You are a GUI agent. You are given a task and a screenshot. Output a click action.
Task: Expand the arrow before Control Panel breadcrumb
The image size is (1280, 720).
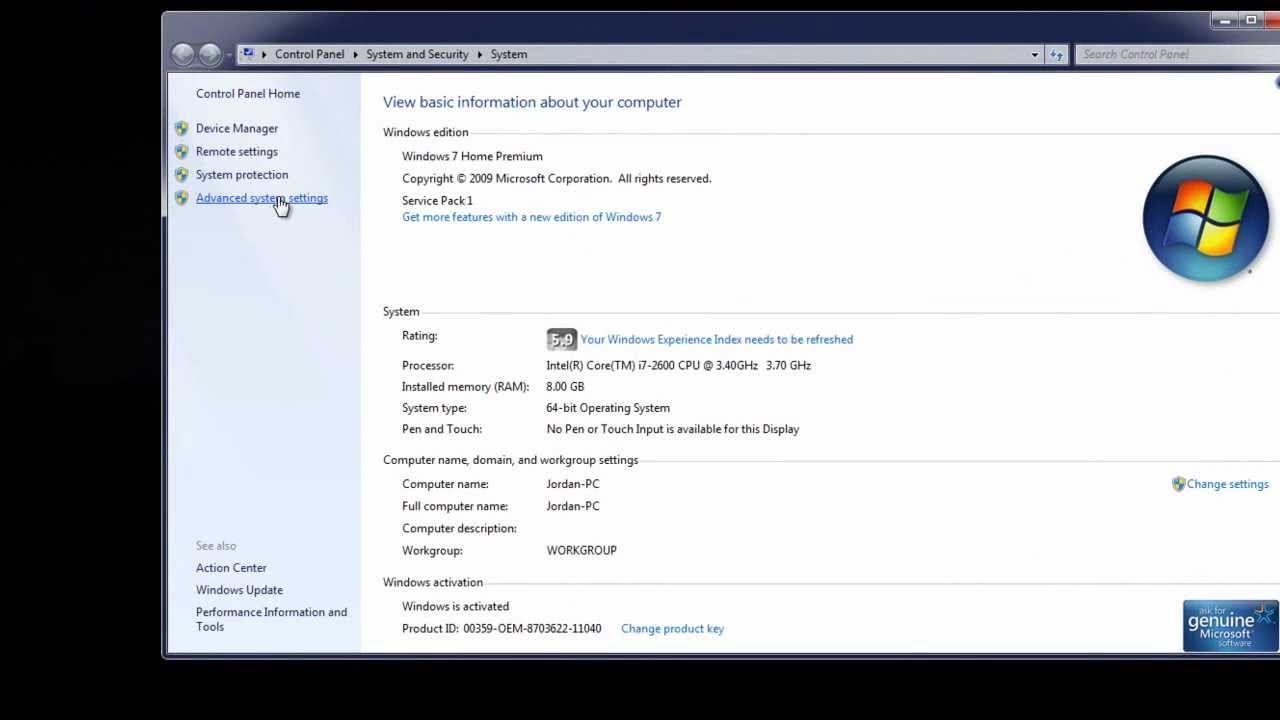(264, 54)
